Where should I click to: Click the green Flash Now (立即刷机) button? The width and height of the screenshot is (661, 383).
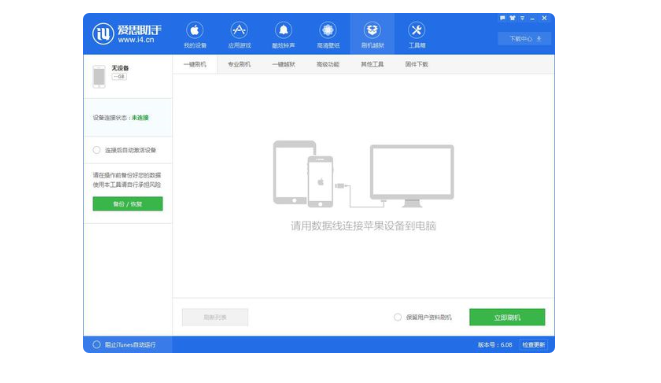[507, 317]
